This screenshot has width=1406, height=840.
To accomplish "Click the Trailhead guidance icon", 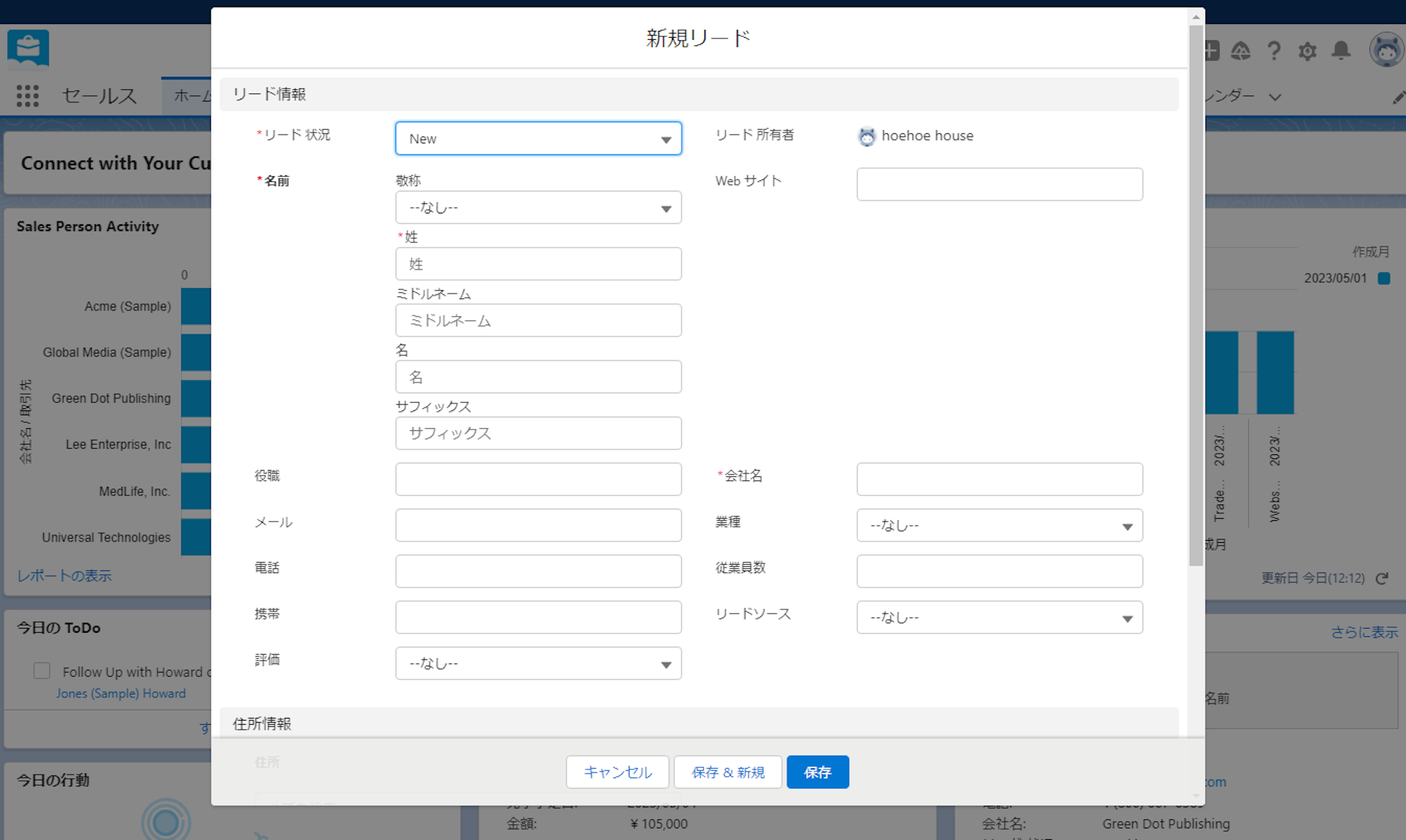I will coord(1241,51).
